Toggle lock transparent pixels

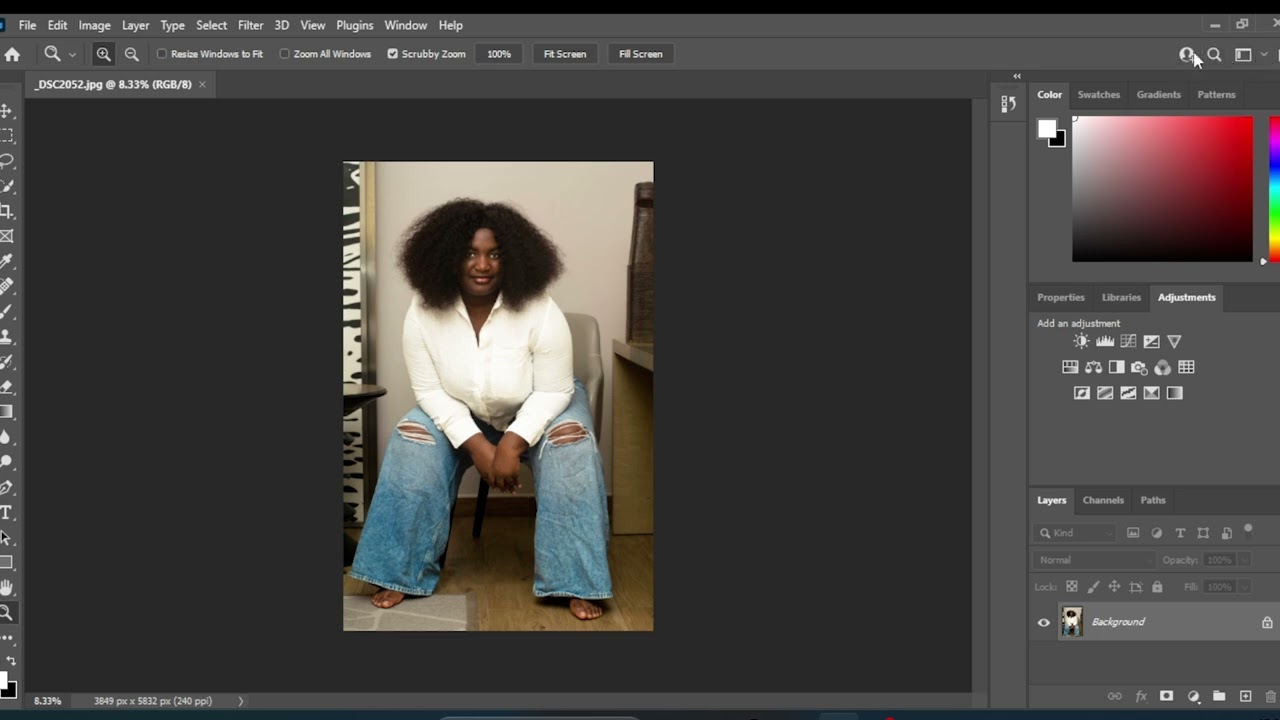1072,587
